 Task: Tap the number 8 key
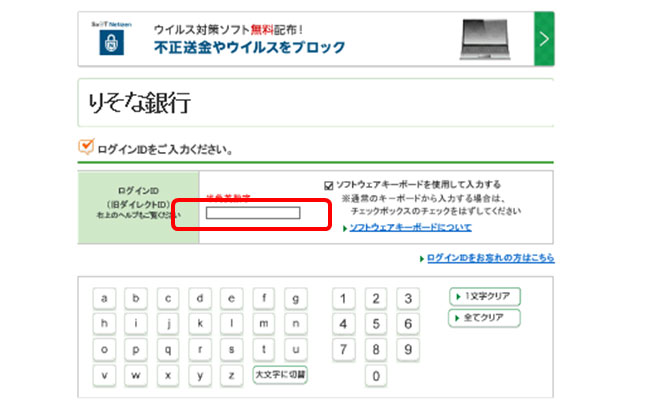coord(376,350)
